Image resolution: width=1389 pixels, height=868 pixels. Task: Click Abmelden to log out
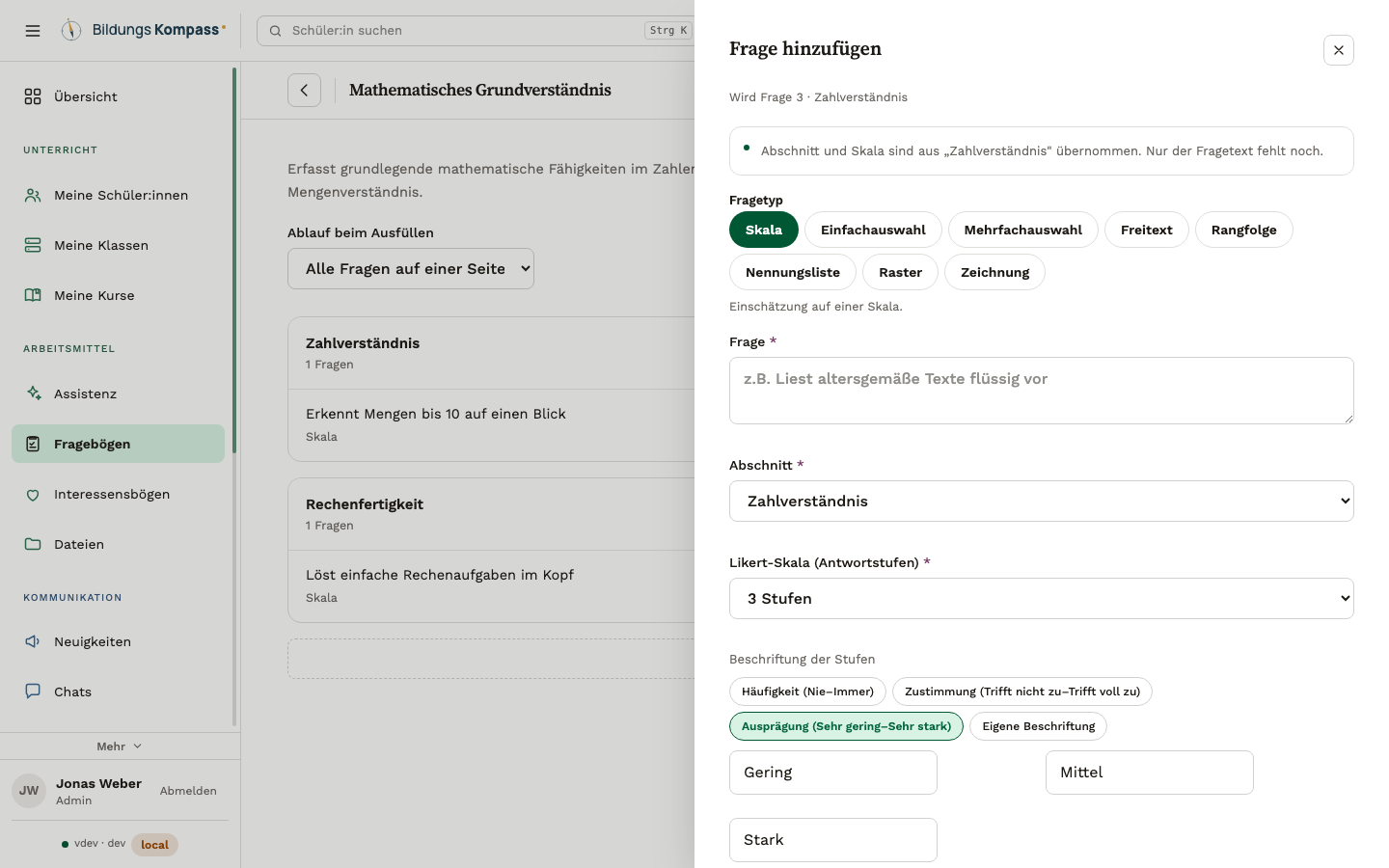point(188,791)
